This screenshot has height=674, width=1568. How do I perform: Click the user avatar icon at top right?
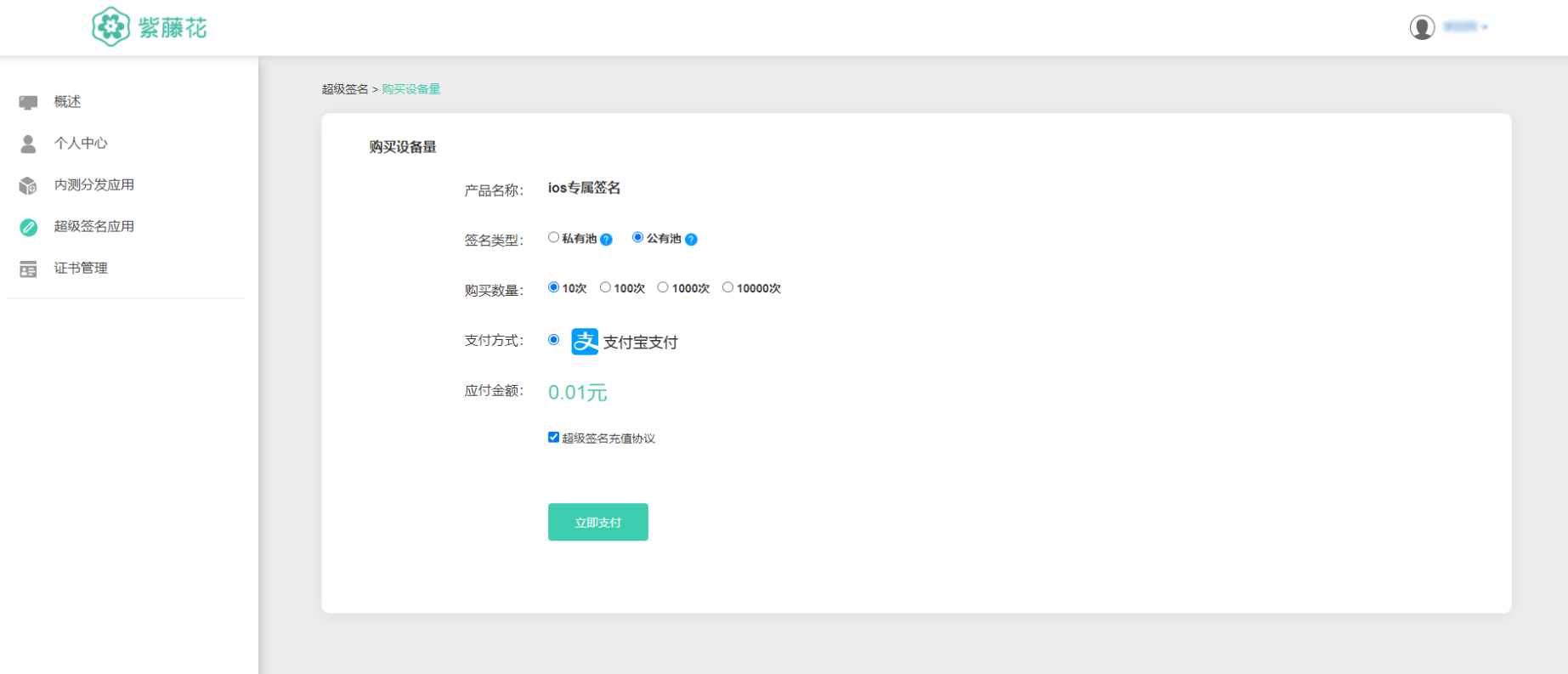(1422, 27)
